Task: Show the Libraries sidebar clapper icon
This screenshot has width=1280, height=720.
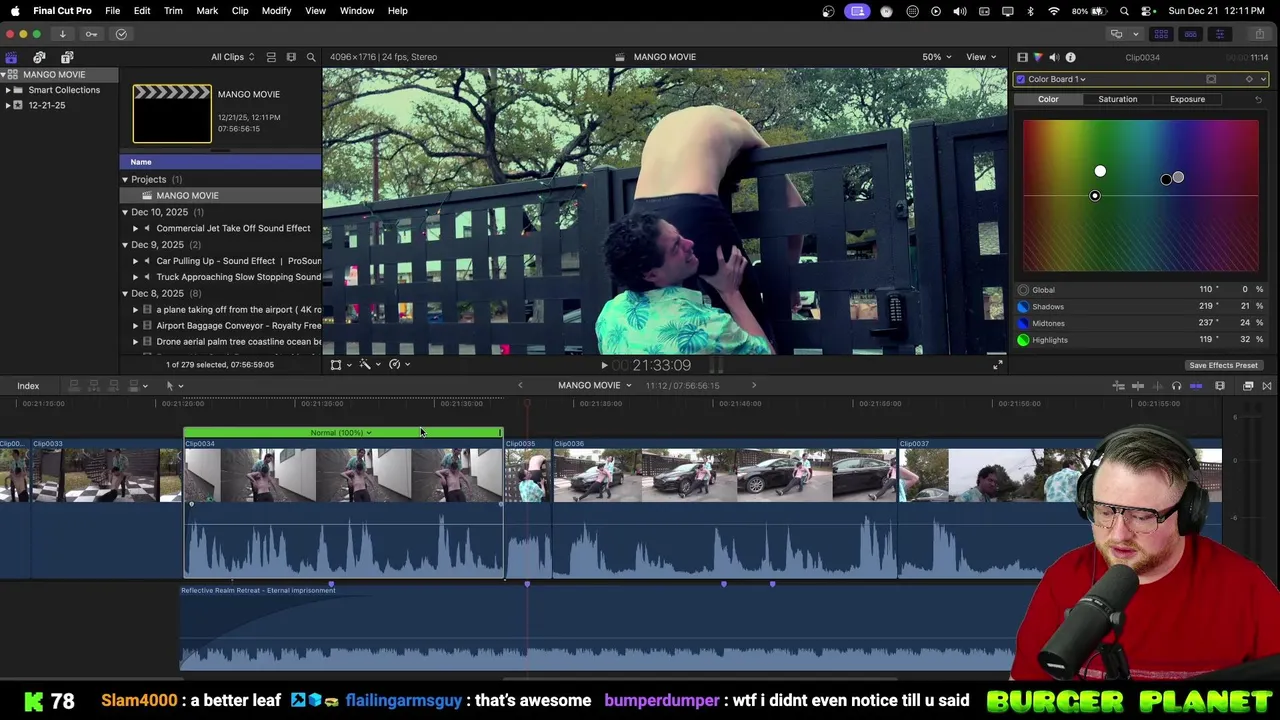Action: point(11,57)
